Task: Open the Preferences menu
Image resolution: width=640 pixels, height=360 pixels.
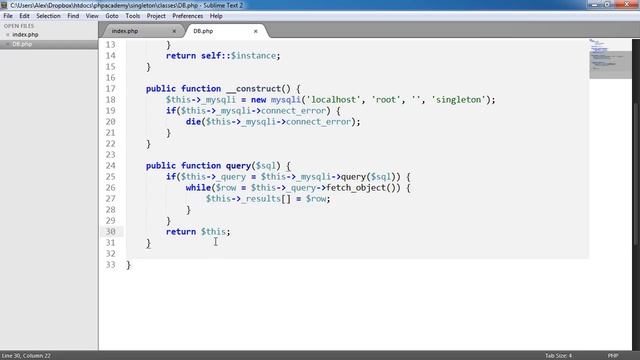Action: pyautogui.click(x=187, y=16)
